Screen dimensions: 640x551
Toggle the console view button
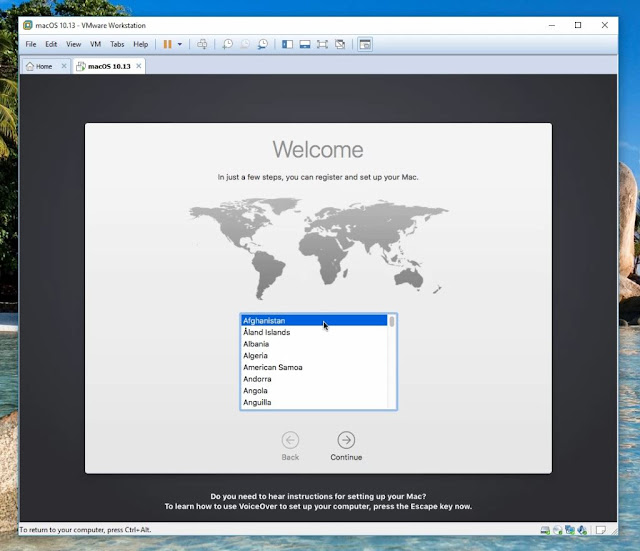pos(365,44)
